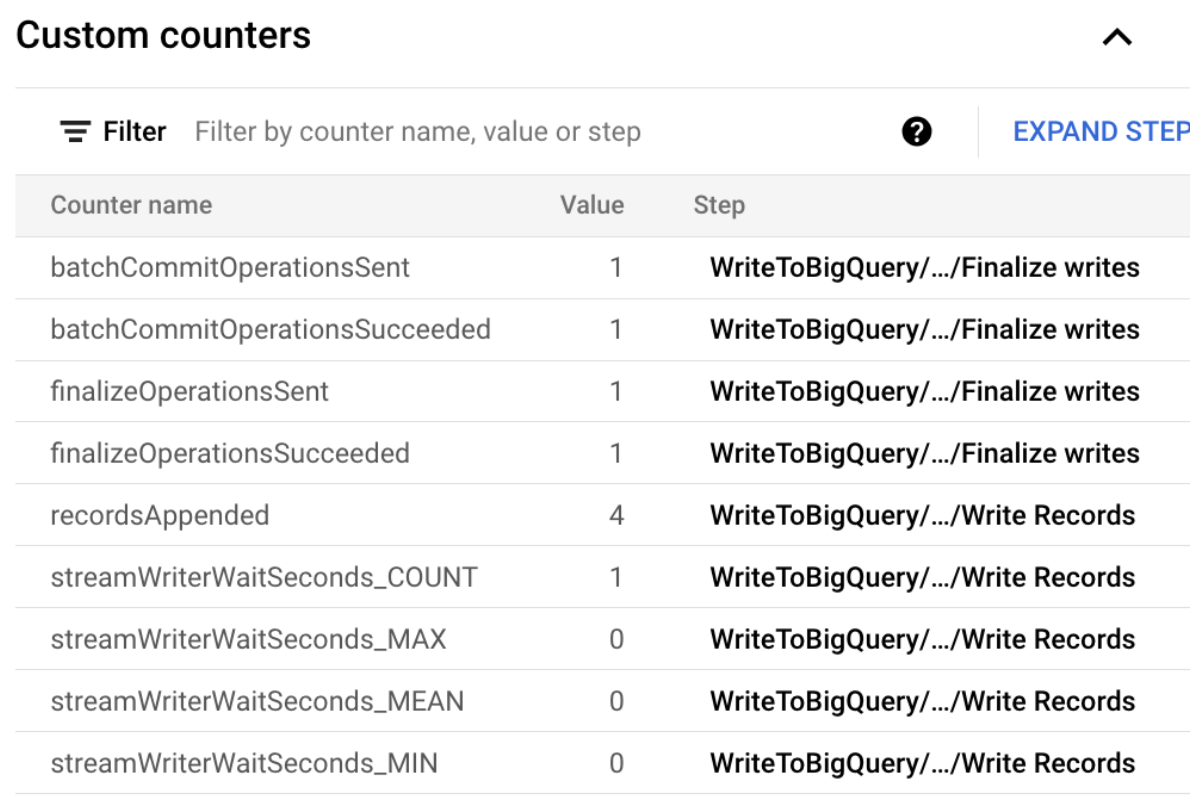Select the streamWriterWaitSeconds_MEAN counter name

pyautogui.click(x=257, y=701)
